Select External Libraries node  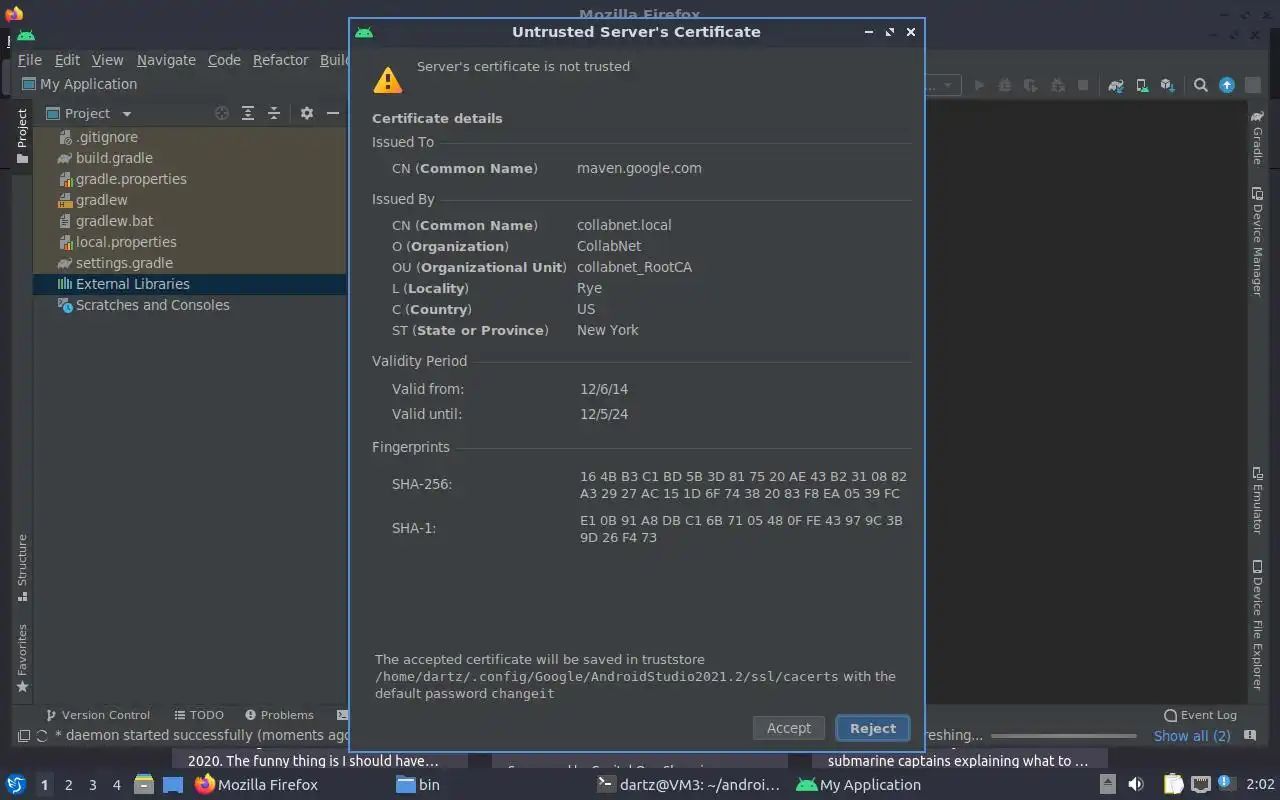[x=190, y=284]
